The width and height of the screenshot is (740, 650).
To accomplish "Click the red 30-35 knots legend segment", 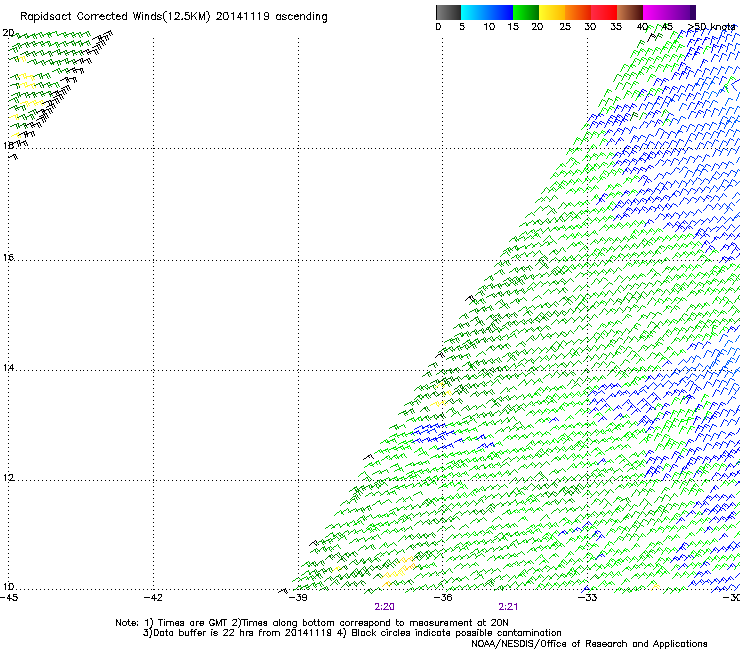I will click(x=604, y=12).
